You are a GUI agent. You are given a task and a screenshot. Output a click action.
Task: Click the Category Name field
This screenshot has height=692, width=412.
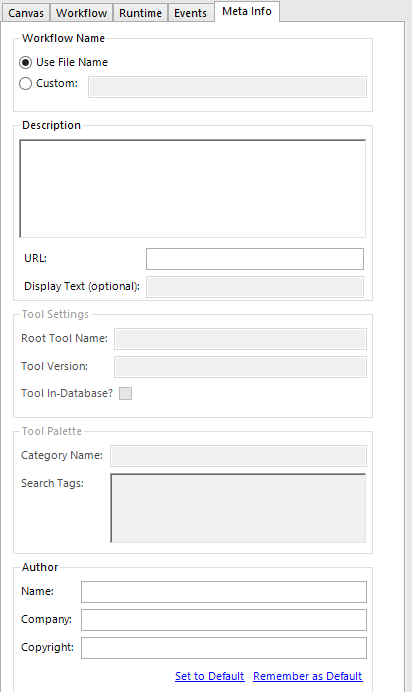(238, 456)
